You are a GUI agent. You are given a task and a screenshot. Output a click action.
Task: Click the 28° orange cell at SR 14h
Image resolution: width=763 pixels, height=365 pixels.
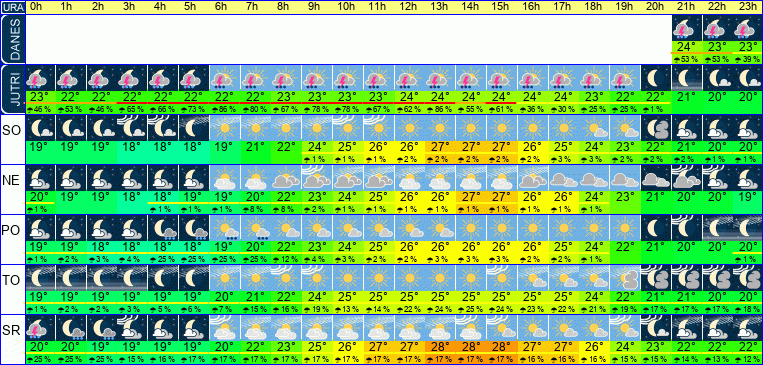471,347
